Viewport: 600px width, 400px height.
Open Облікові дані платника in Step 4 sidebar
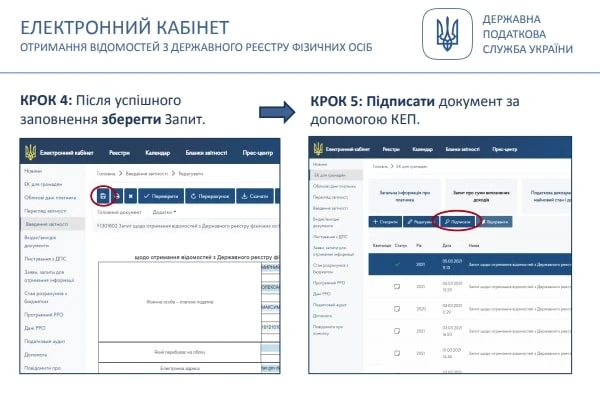point(50,198)
